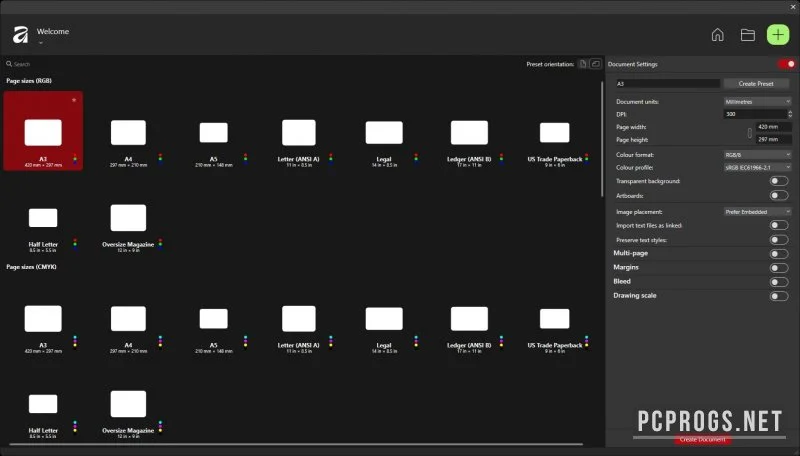Toggle the Document Settings red switch
The height and width of the screenshot is (456, 800).
click(786, 64)
